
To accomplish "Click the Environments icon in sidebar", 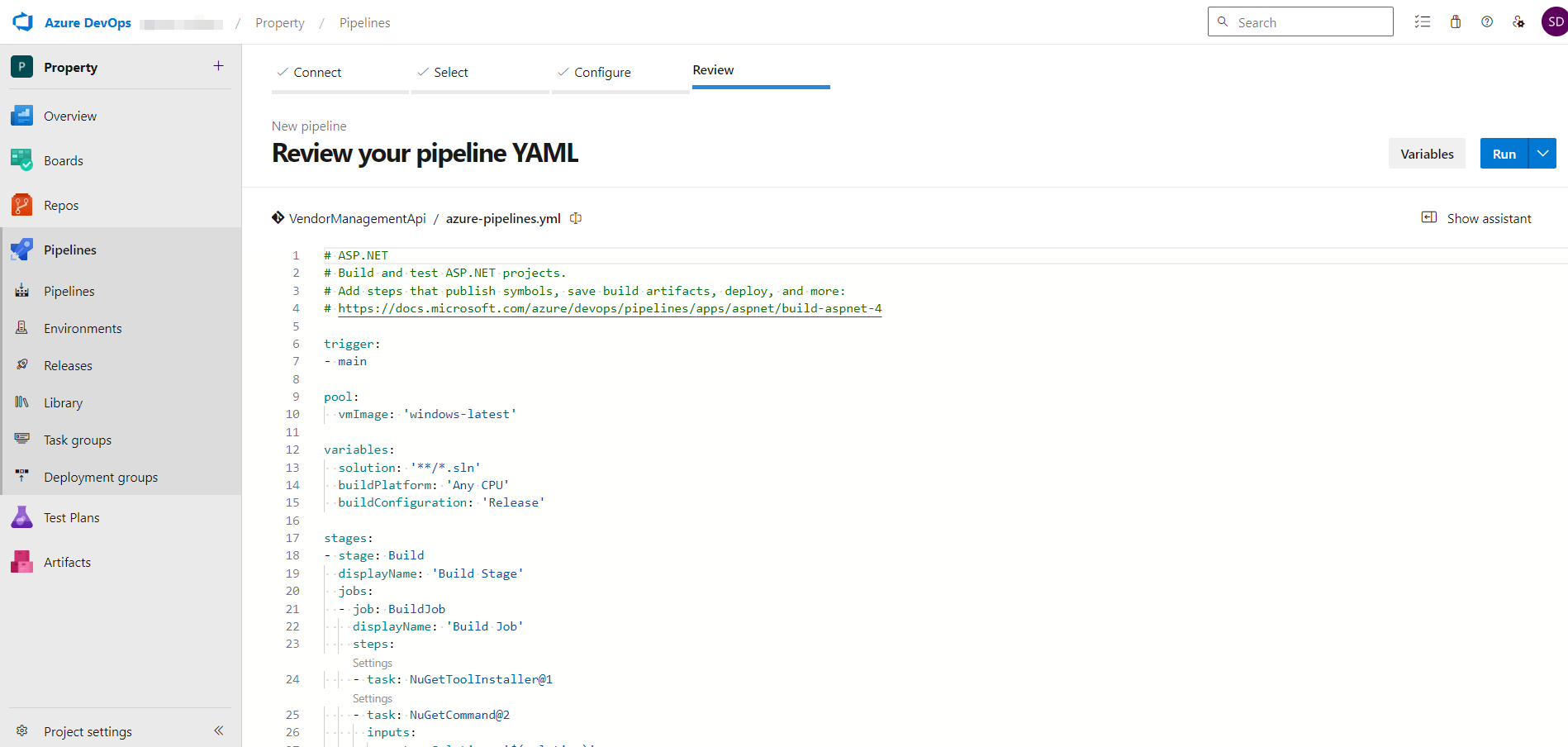I will (22, 328).
